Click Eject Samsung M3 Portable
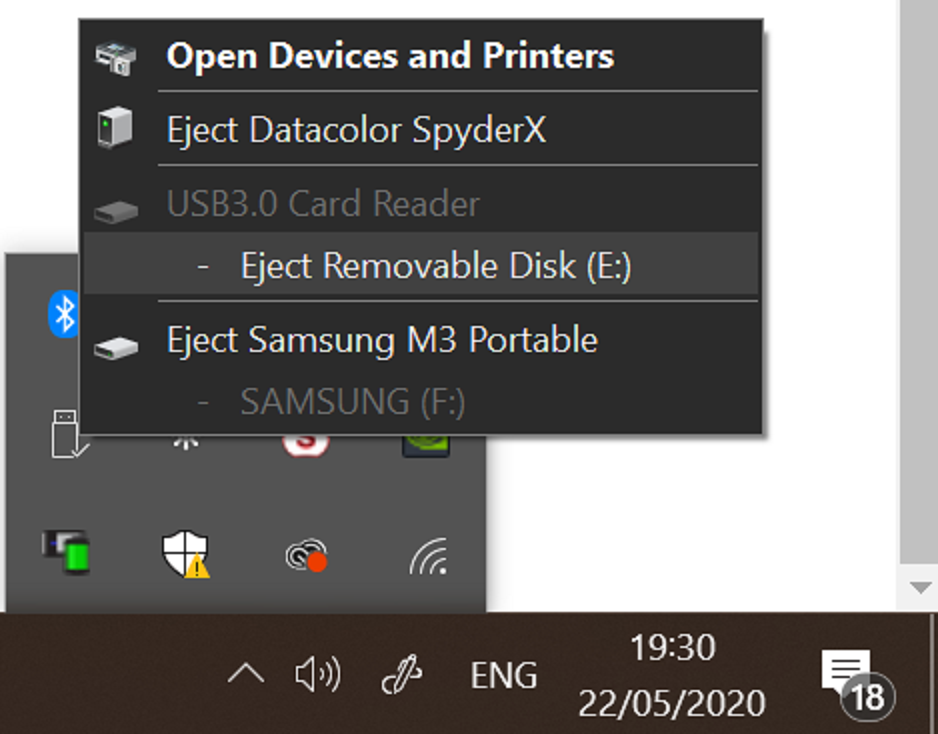Viewport: 938px width, 734px height. 382,340
